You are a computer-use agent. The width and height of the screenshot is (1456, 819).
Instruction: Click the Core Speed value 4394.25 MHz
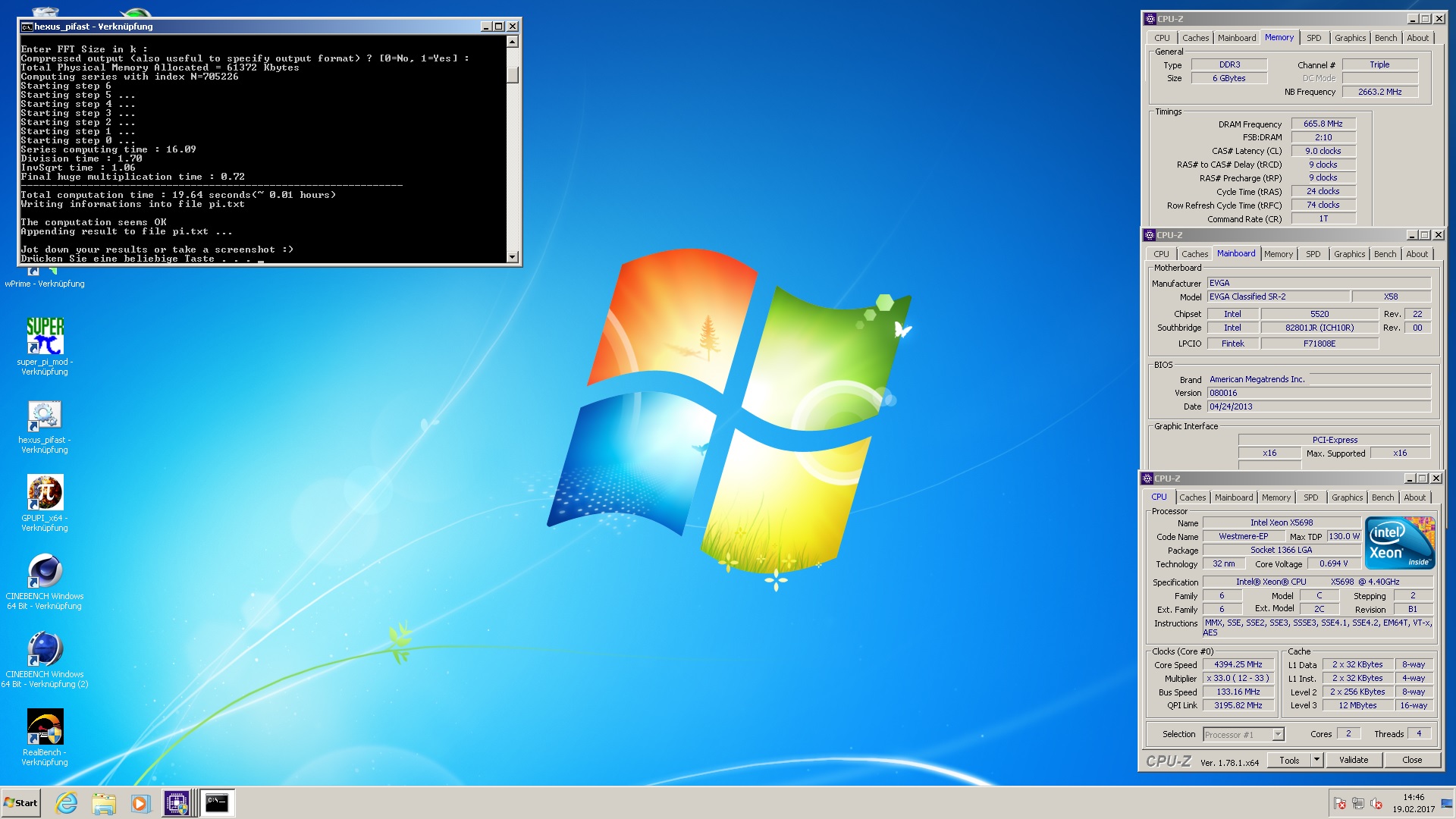click(x=1238, y=664)
